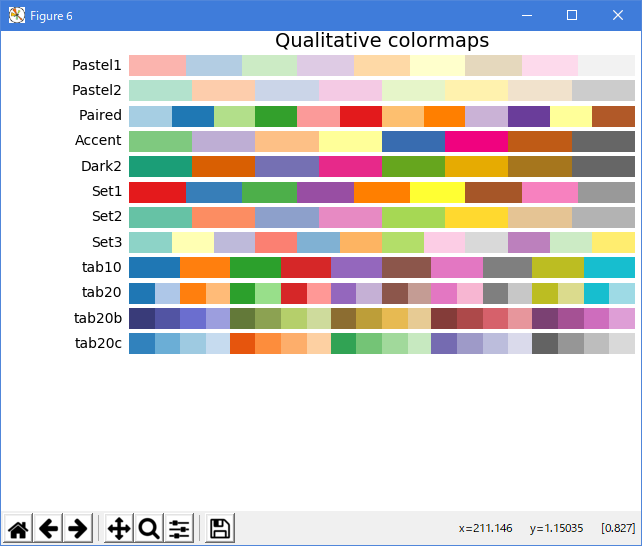Pick the brown swatch in tab10
Screen dimensions: 642x546
pos(406,267)
